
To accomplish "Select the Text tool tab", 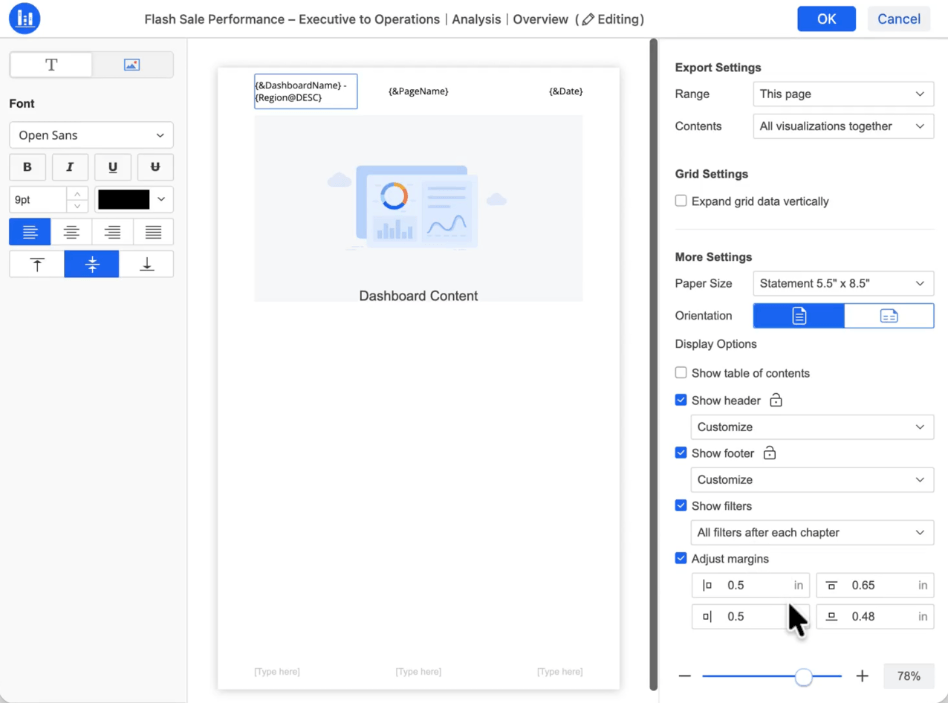I will point(50,64).
